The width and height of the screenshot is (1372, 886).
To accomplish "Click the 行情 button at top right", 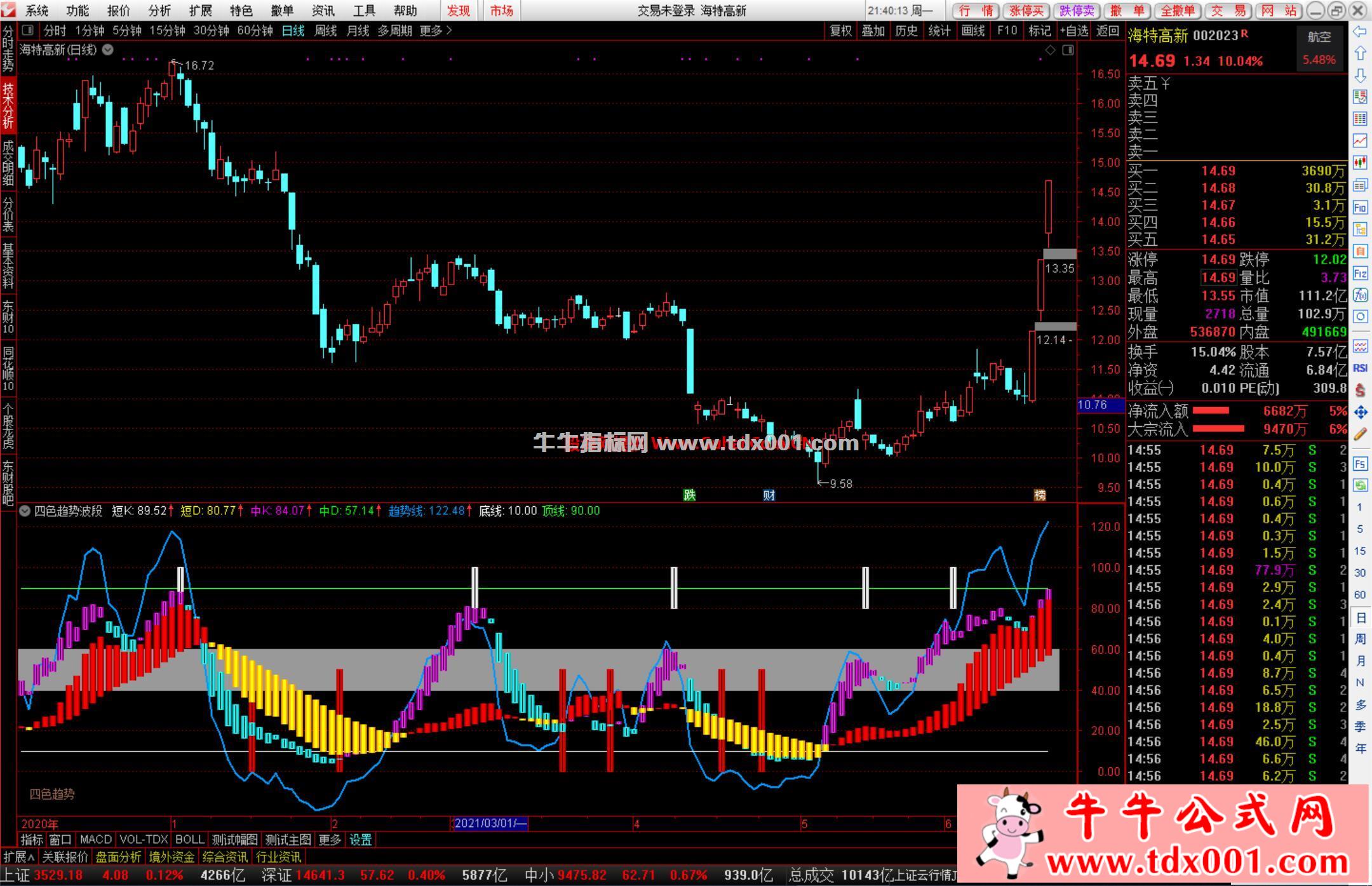I will pos(976,11).
